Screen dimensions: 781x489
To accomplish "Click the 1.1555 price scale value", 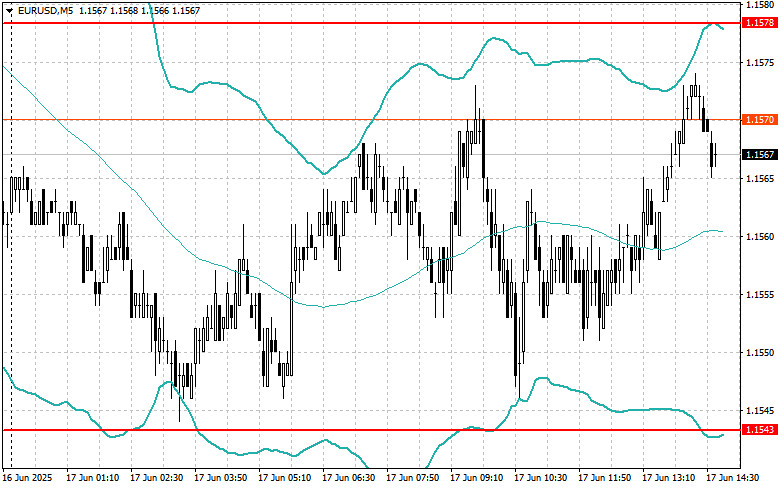I will (760, 294).
